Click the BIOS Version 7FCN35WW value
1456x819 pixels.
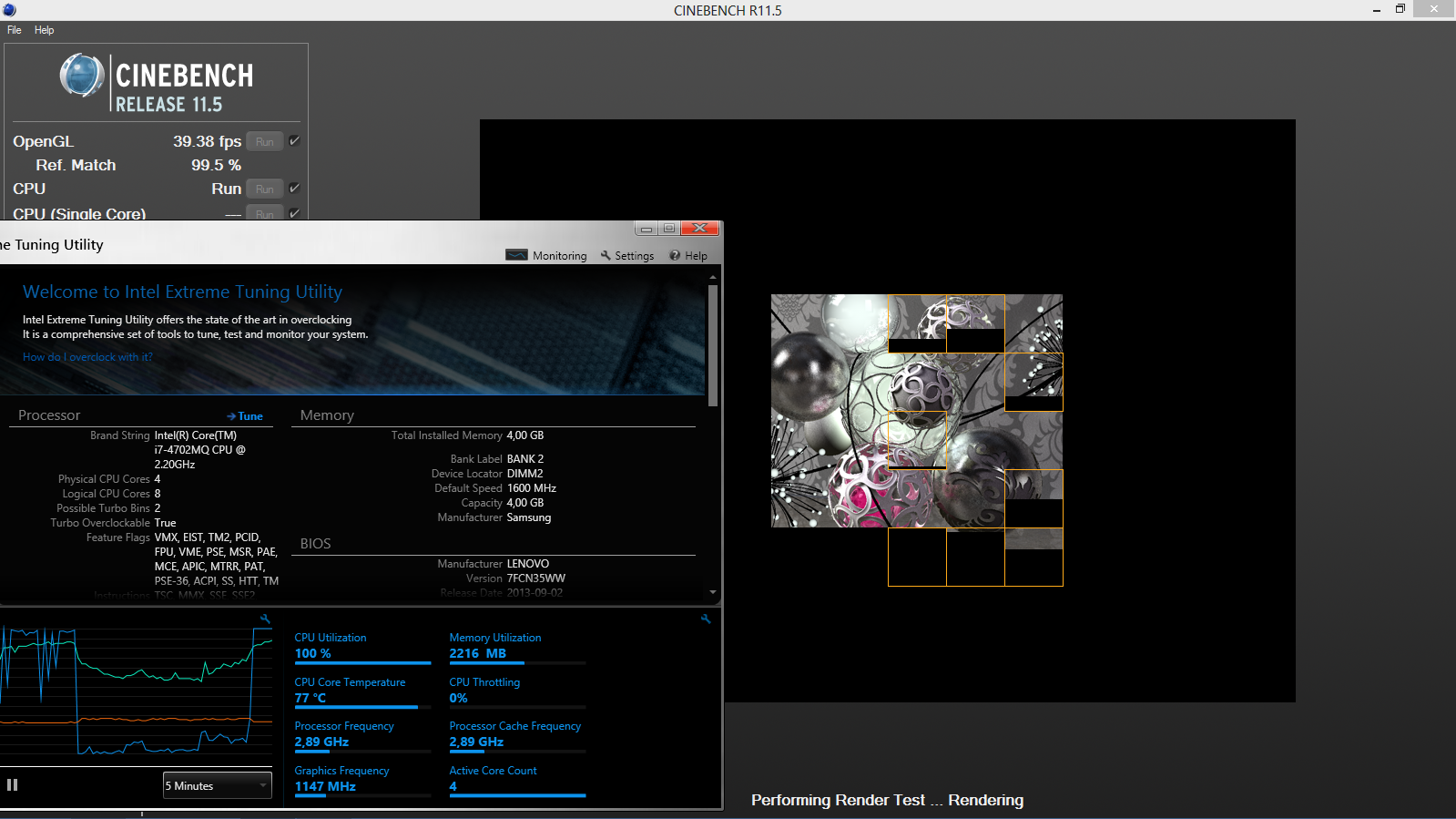(x=536, y=578)
